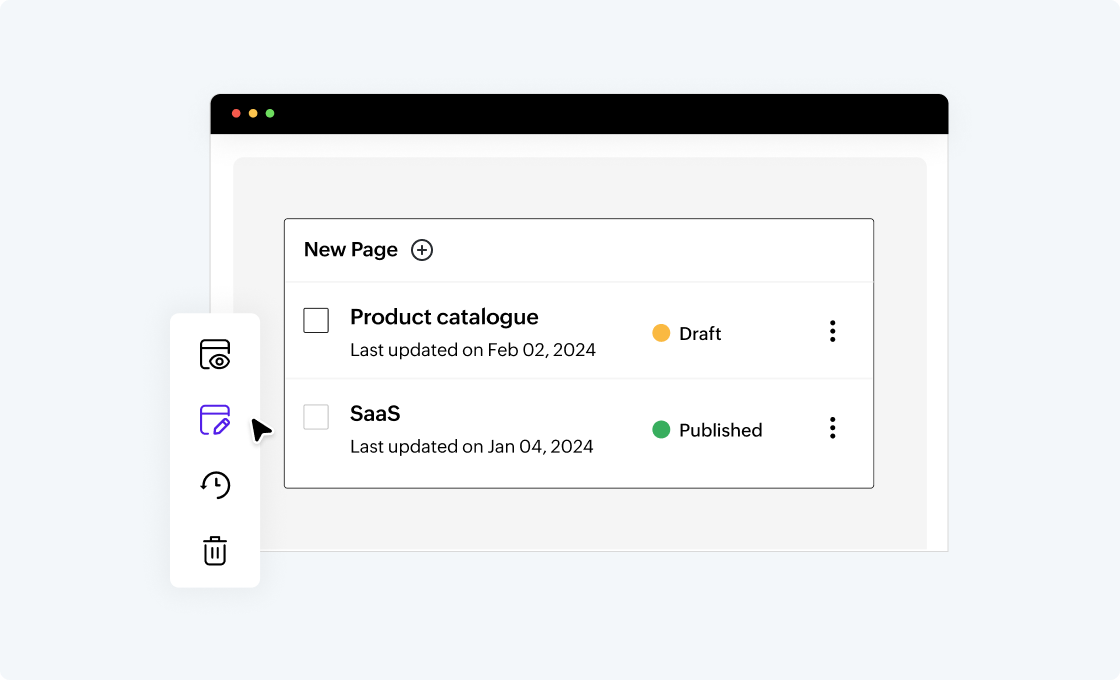Viewport: 1120px width, 680px height.
Task: Click the New Page label
Action: [350, 250]
